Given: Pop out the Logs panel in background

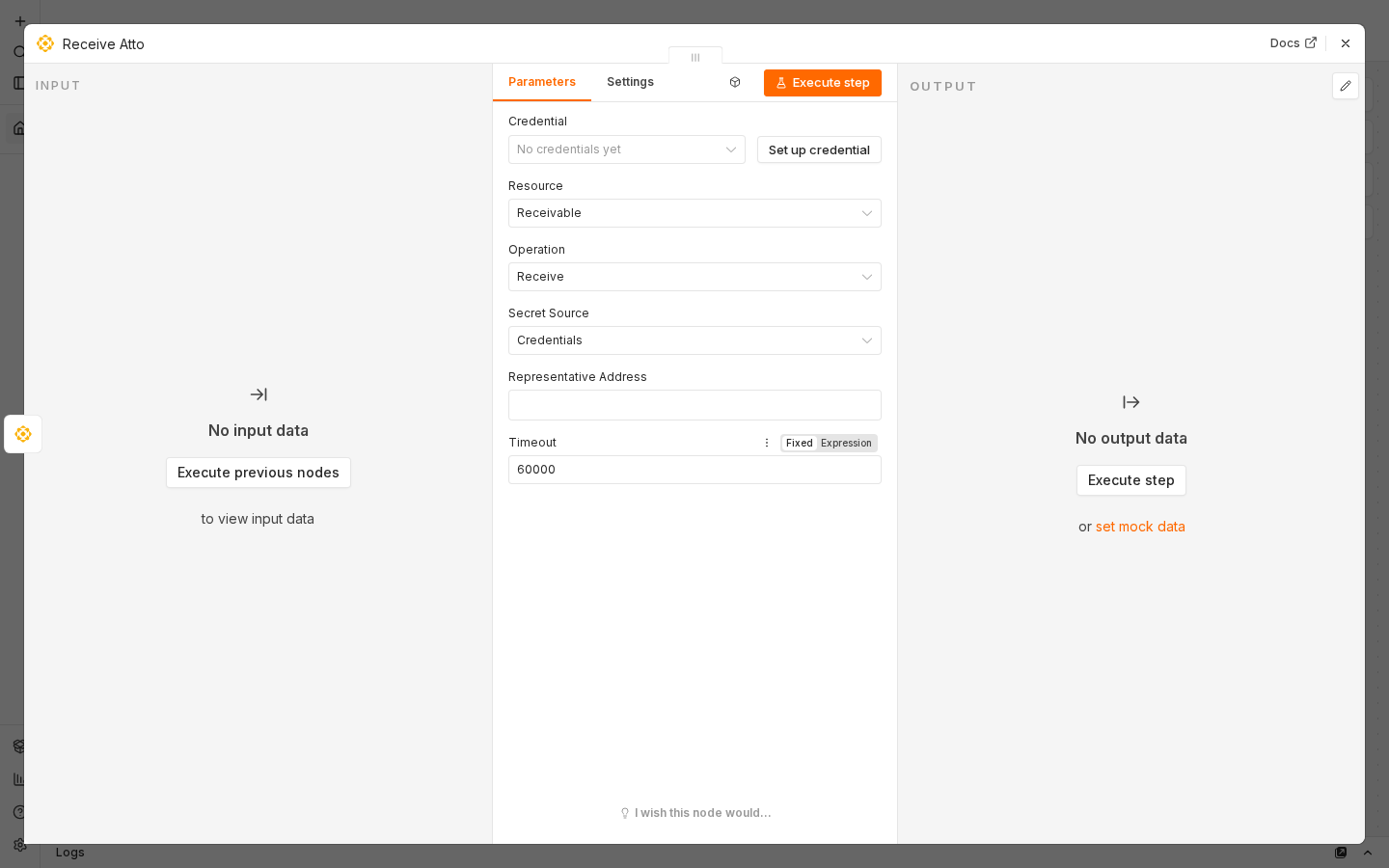Looking at the screenshot, I should pos(1341,853).
